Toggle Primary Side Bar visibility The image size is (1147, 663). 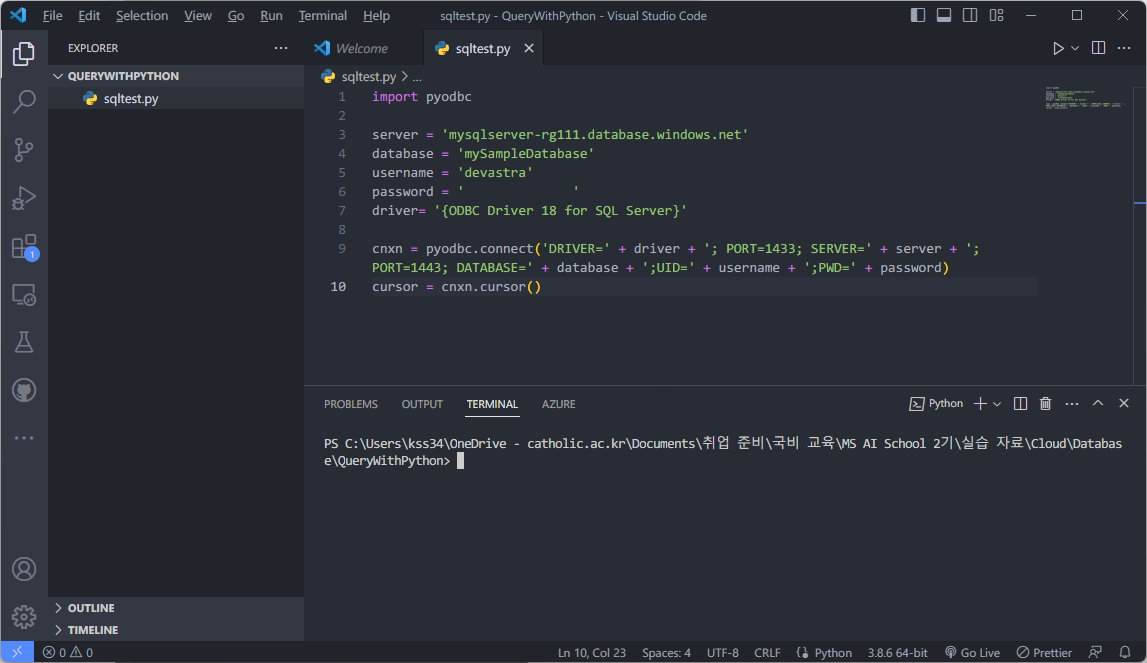click(917, 15)
